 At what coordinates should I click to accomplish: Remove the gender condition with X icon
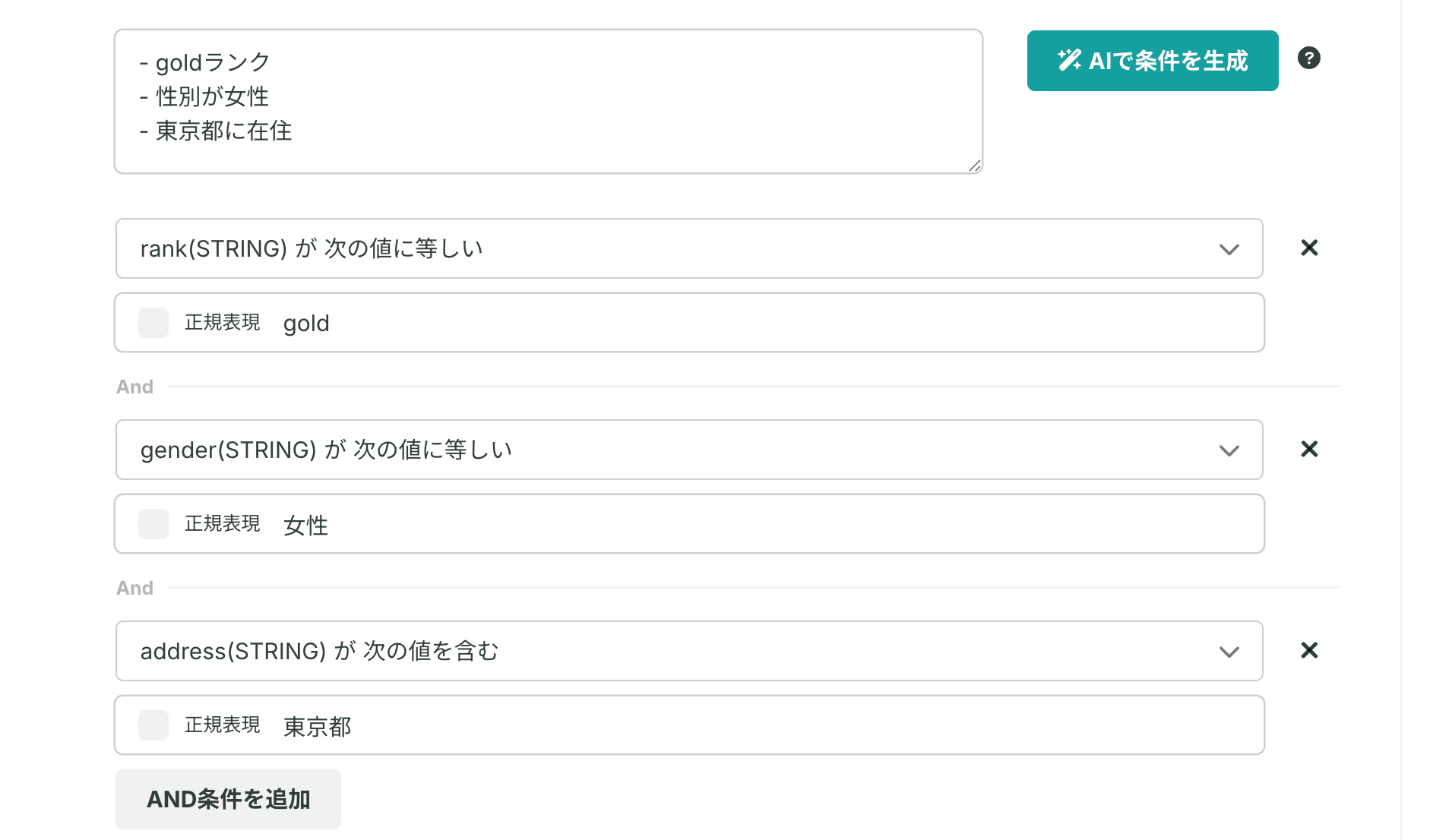tap(1308, 449)
